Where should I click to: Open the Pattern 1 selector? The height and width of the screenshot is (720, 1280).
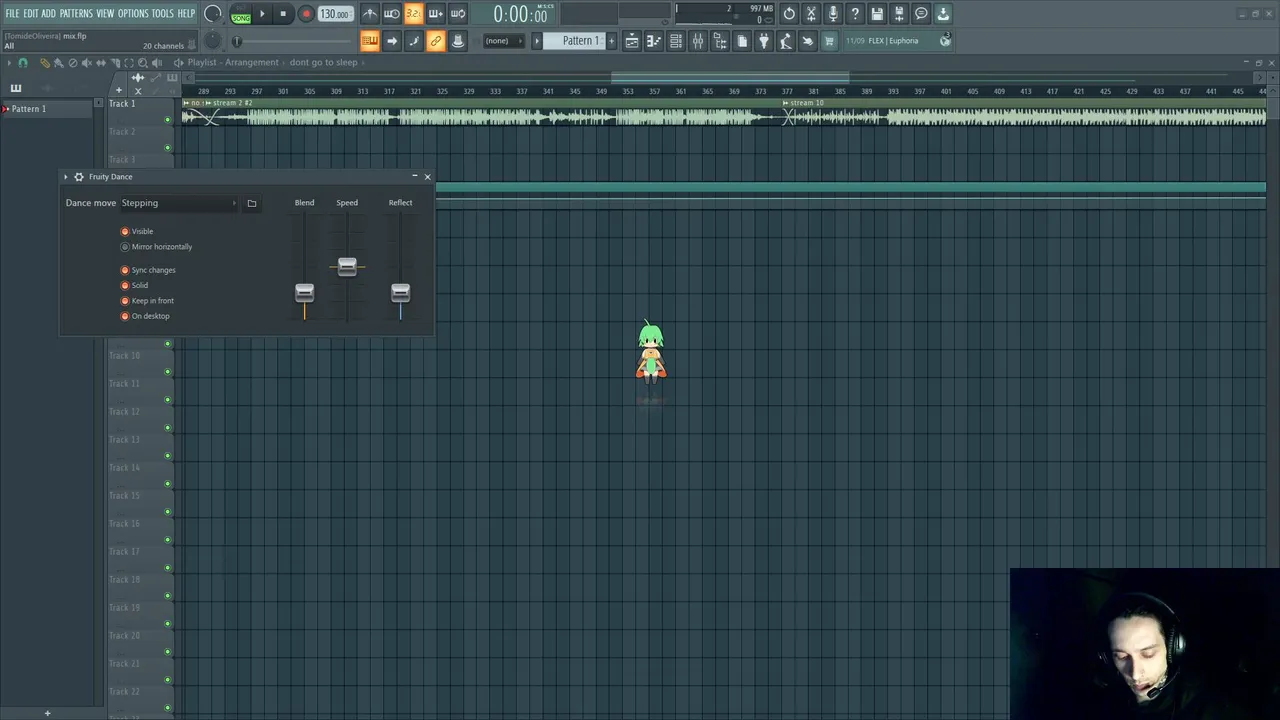574,41
